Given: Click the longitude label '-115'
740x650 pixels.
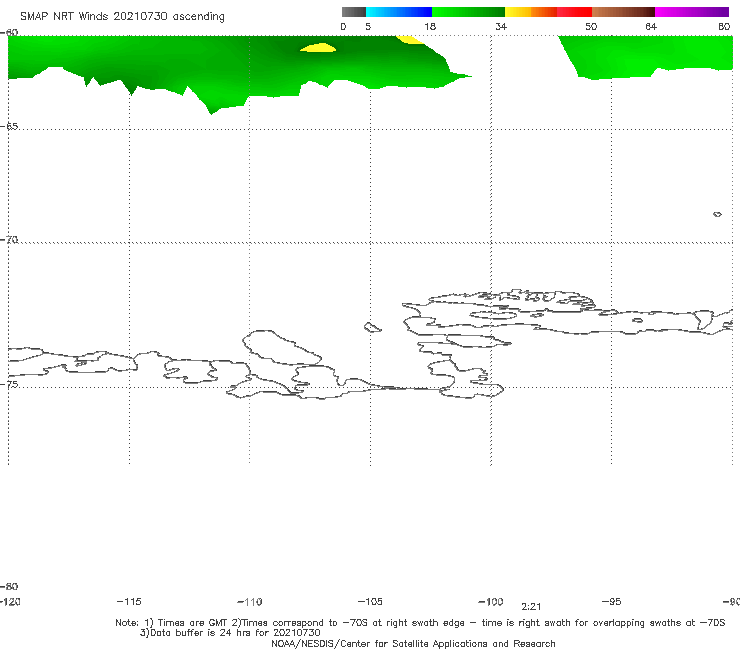Looking at the screenshot, I should tap(129, 601).
